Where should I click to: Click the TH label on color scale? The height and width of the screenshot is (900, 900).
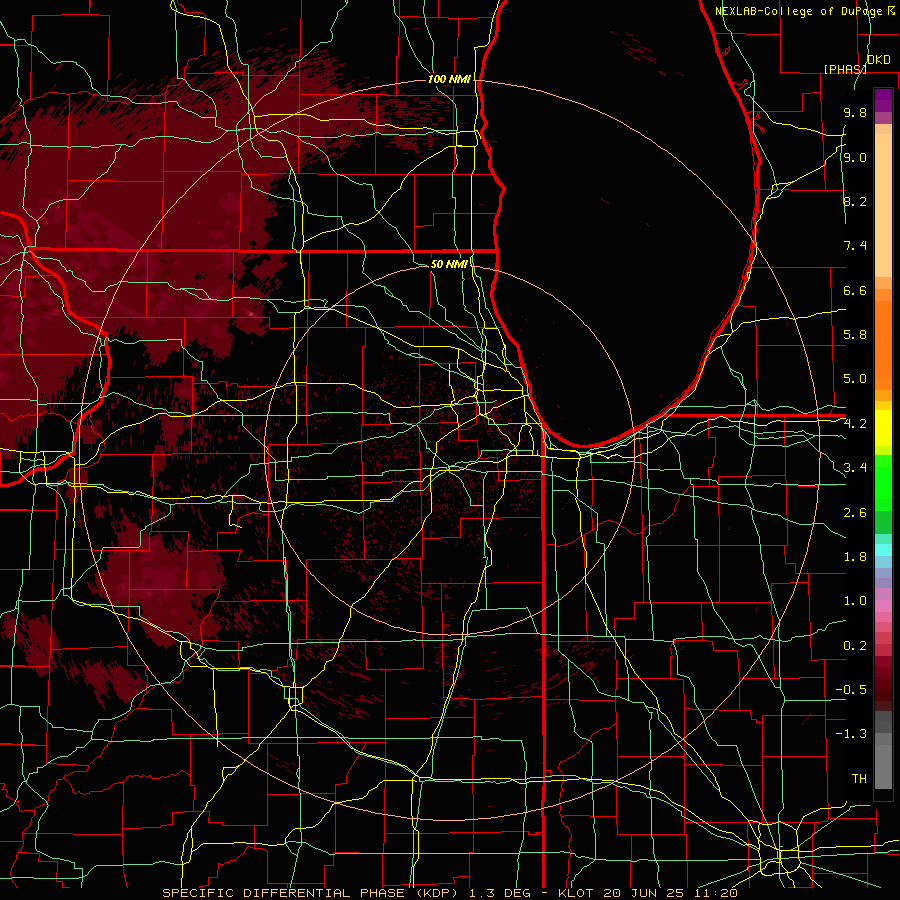pos(859,778)
